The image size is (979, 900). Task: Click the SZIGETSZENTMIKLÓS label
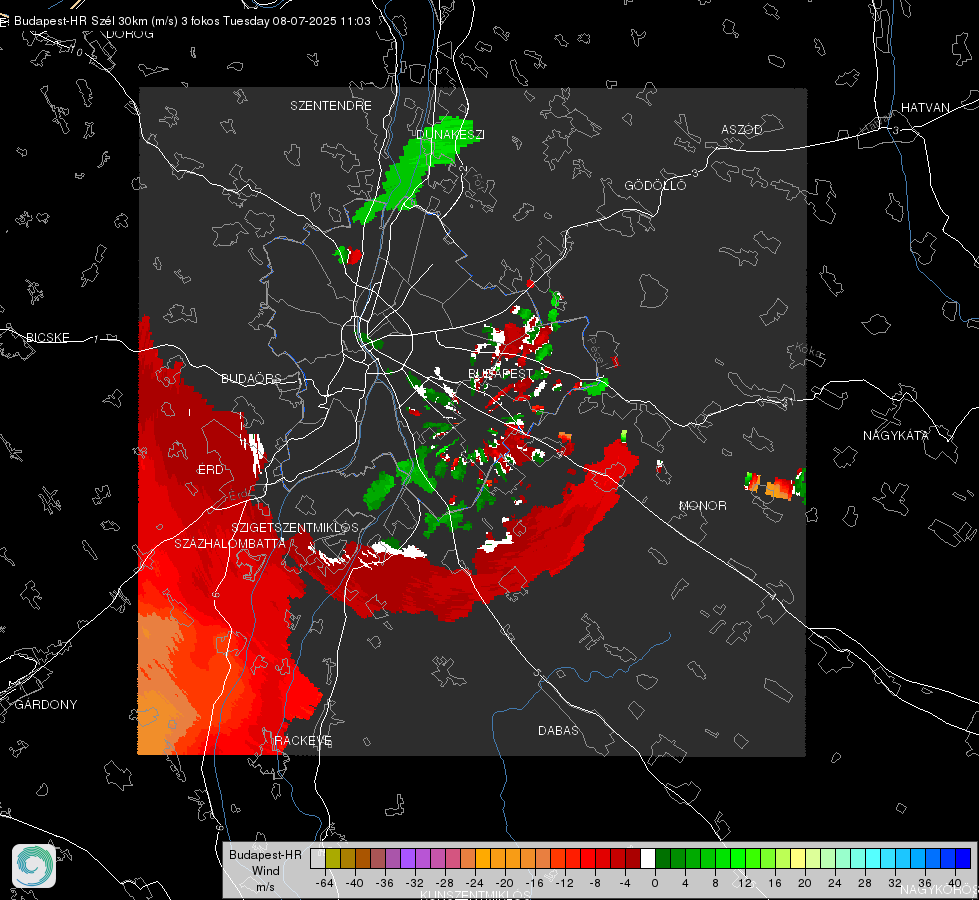[x=295, y=527]
